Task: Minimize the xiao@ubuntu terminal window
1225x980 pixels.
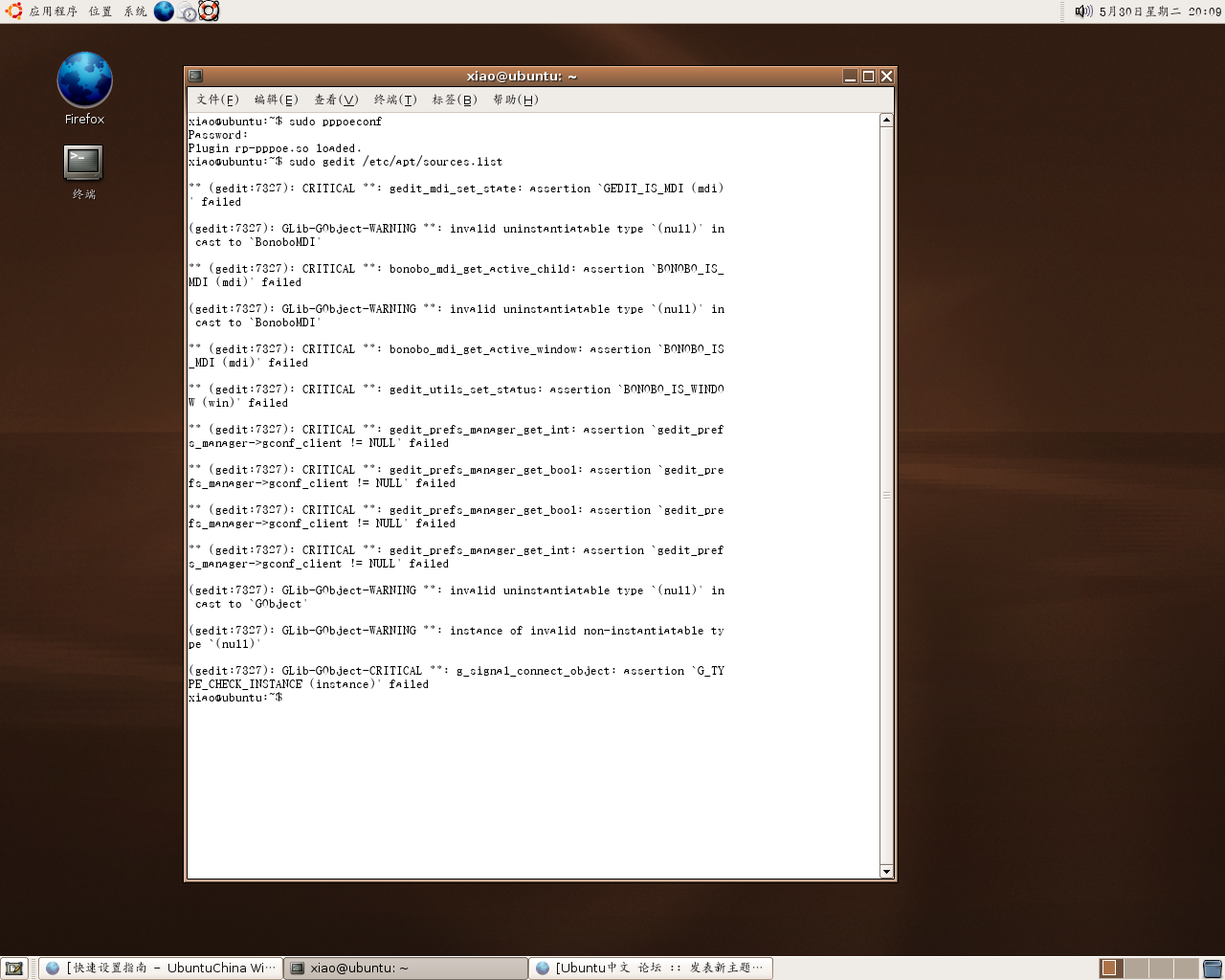Action: pos(850,77)
